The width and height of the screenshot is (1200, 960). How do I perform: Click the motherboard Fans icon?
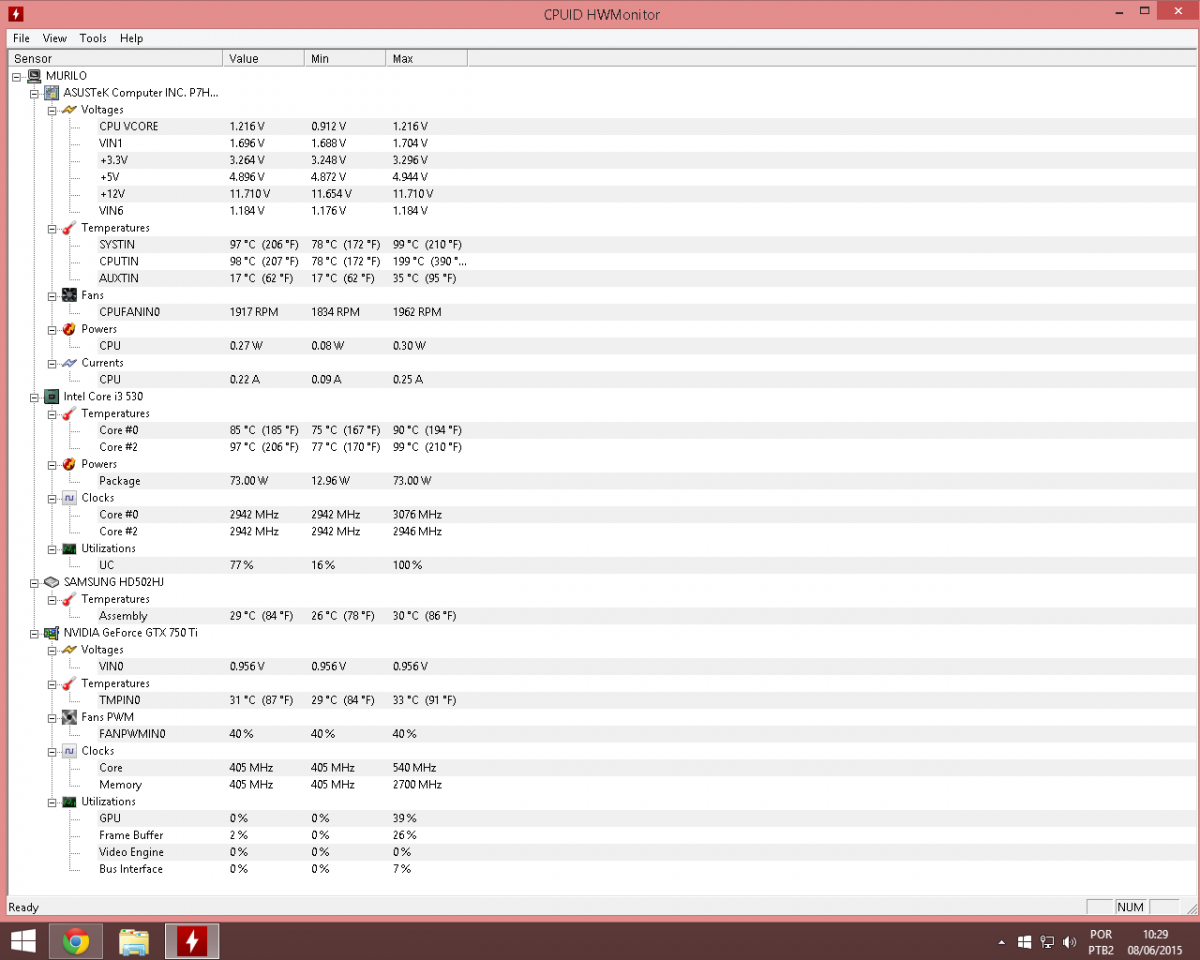69,295
